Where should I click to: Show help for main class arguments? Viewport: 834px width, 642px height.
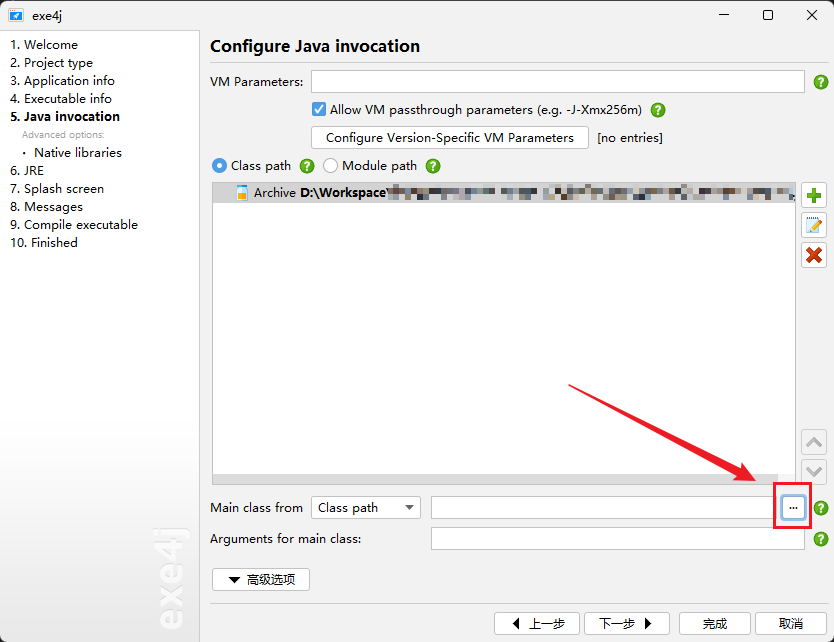821,539
